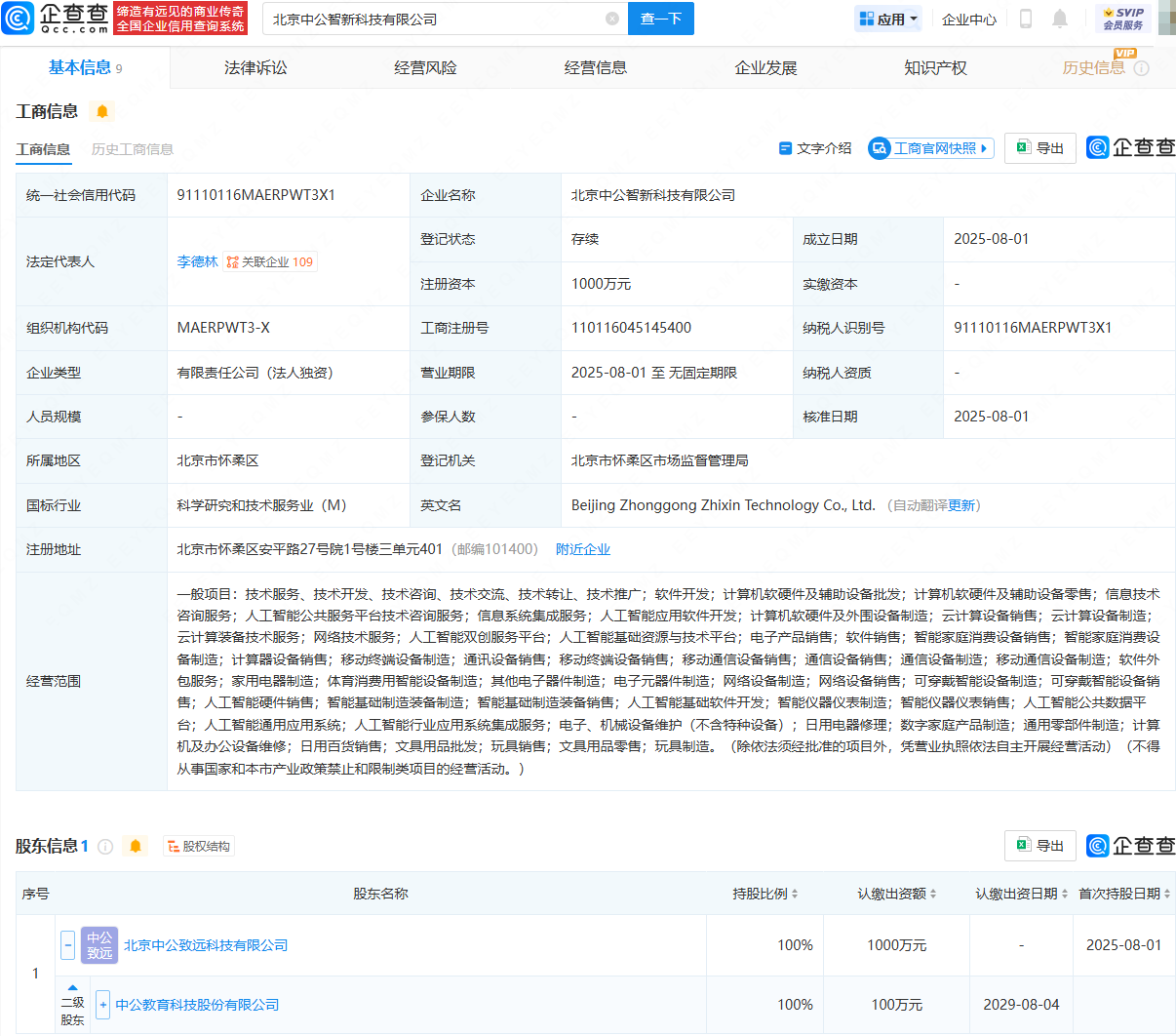This screenshot has height=1036, width=1176.
Task: Click the mobile app icon in header
Action: (x=1025, y=19)
